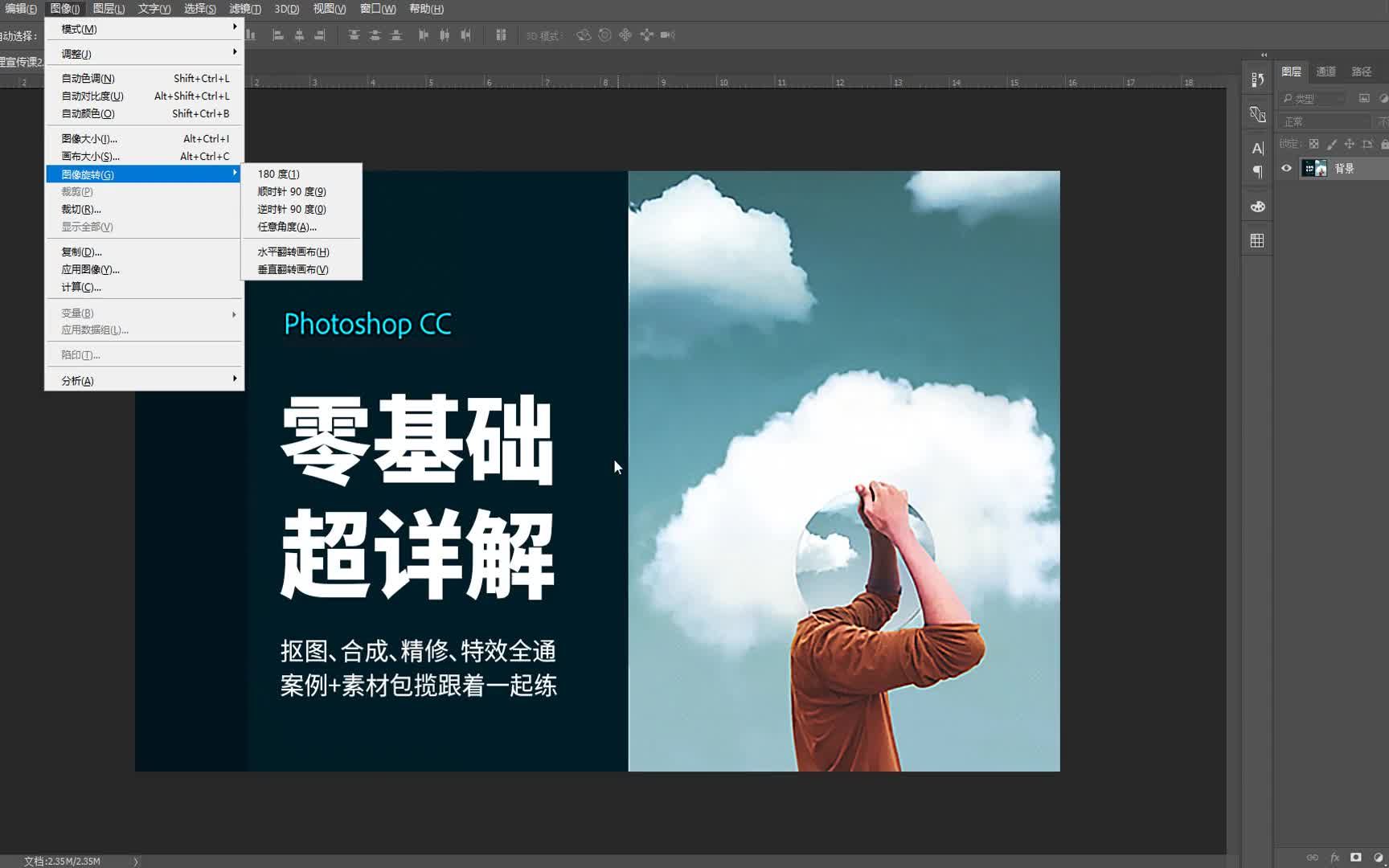
Task: Click the add layer mask icon
Action: [x=1356, y=857]
